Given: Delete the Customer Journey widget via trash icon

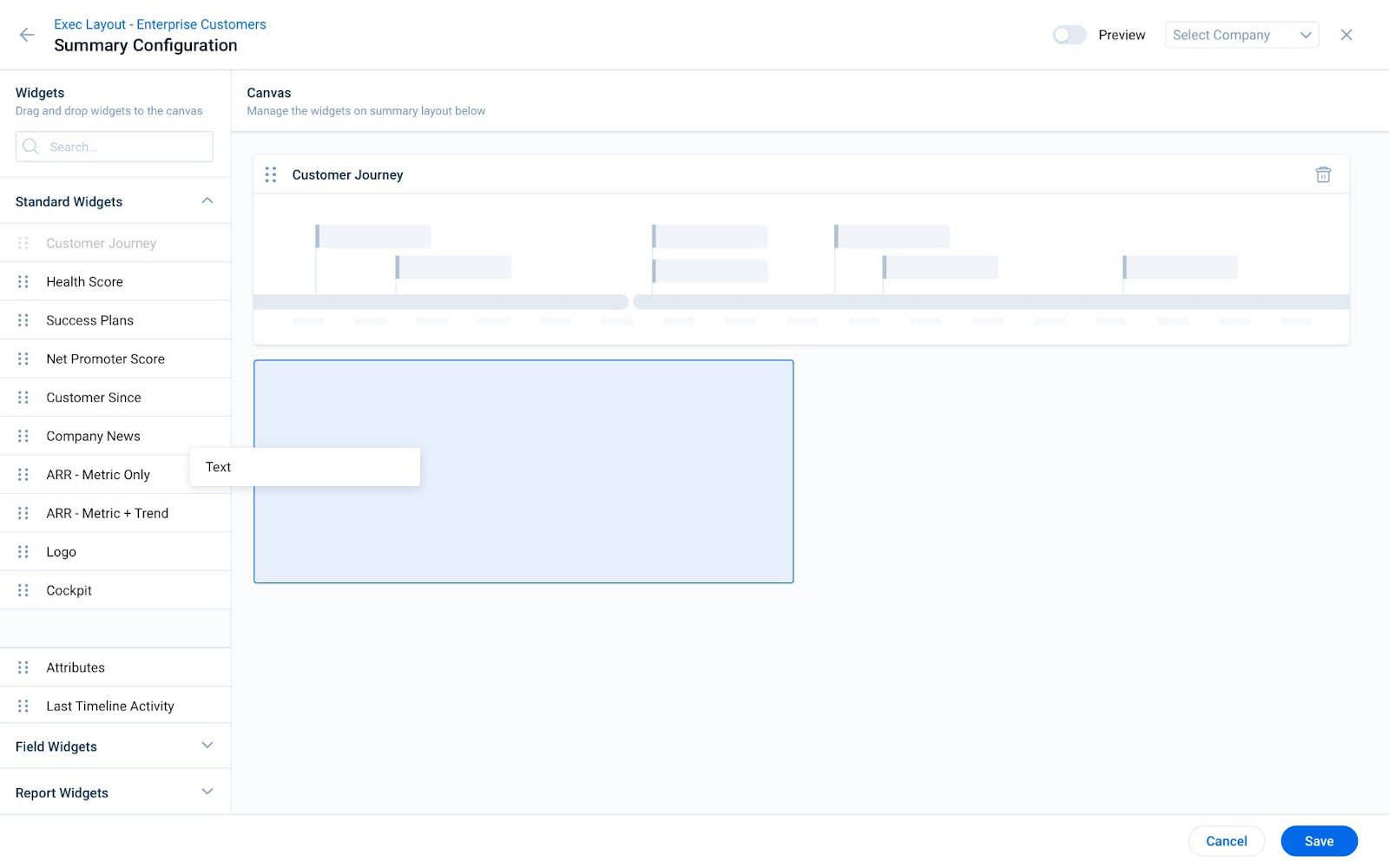Looking at the screenshot, I should (x=1322, y=174).
